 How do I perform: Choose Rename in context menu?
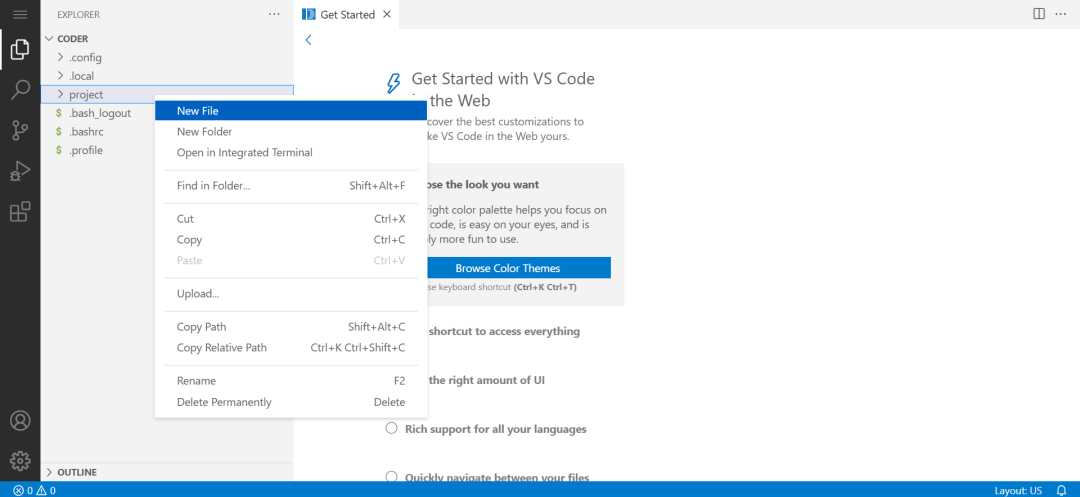291,381
